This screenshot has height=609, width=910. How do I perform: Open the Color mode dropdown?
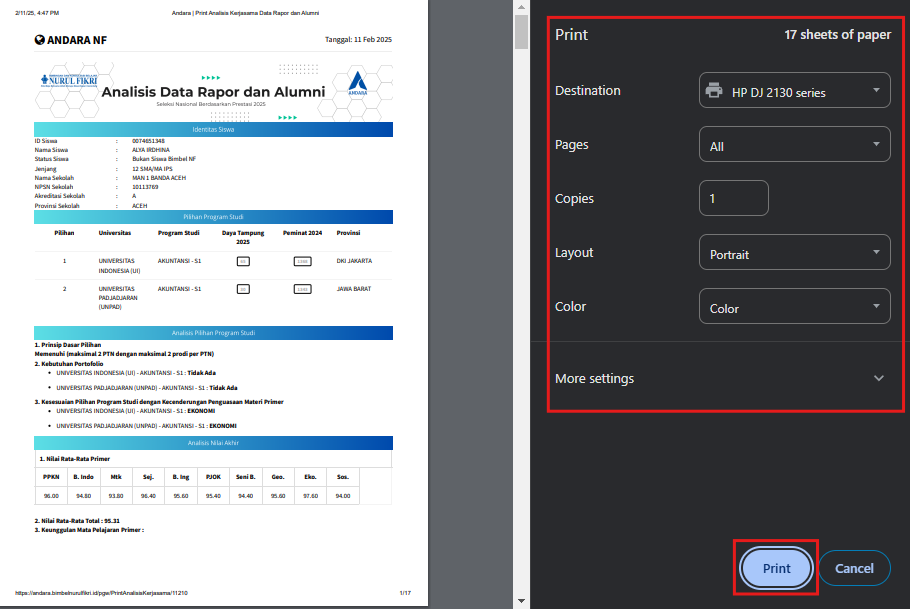(794, 307)
